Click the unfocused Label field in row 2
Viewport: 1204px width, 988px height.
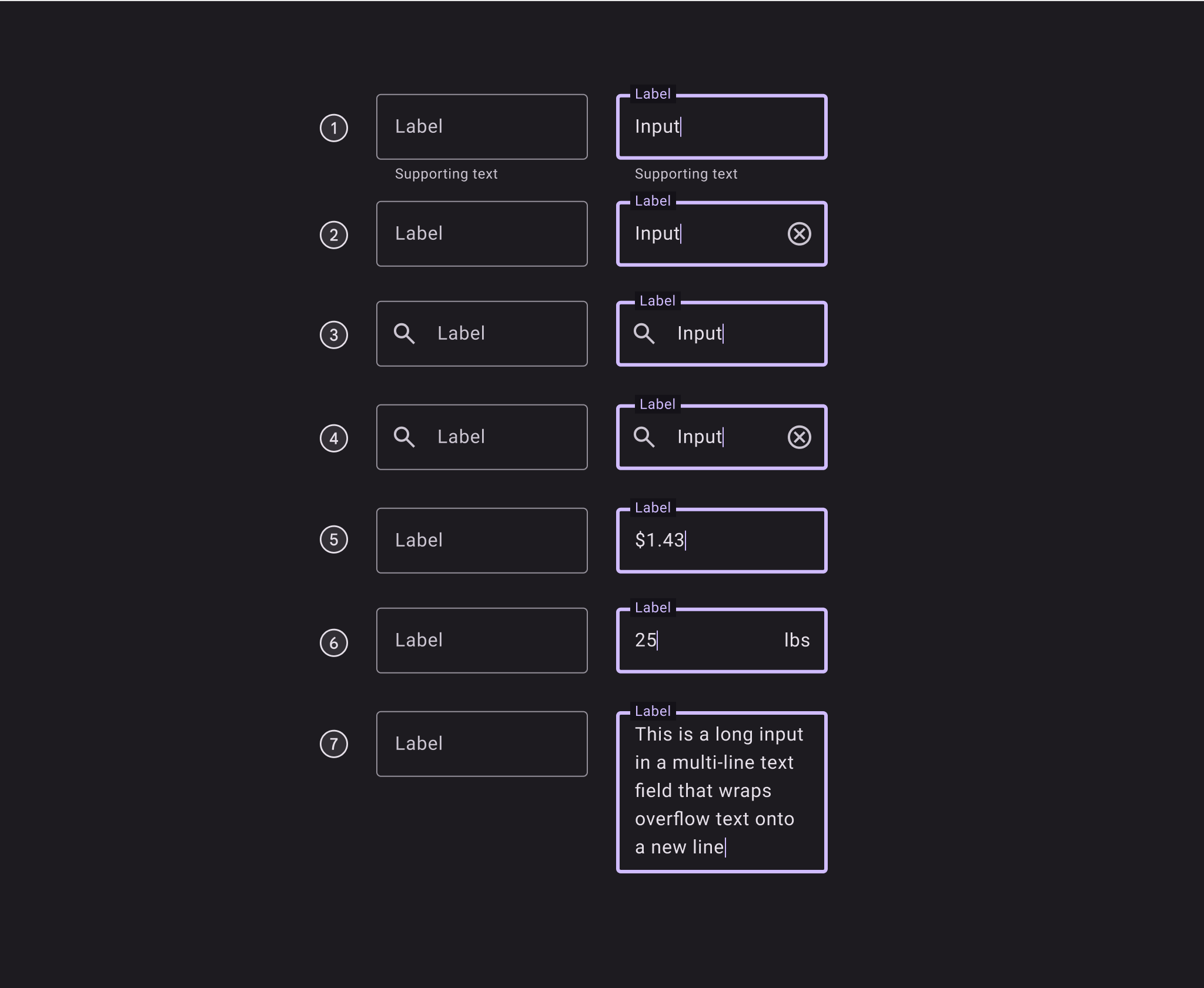pos(481,234)
